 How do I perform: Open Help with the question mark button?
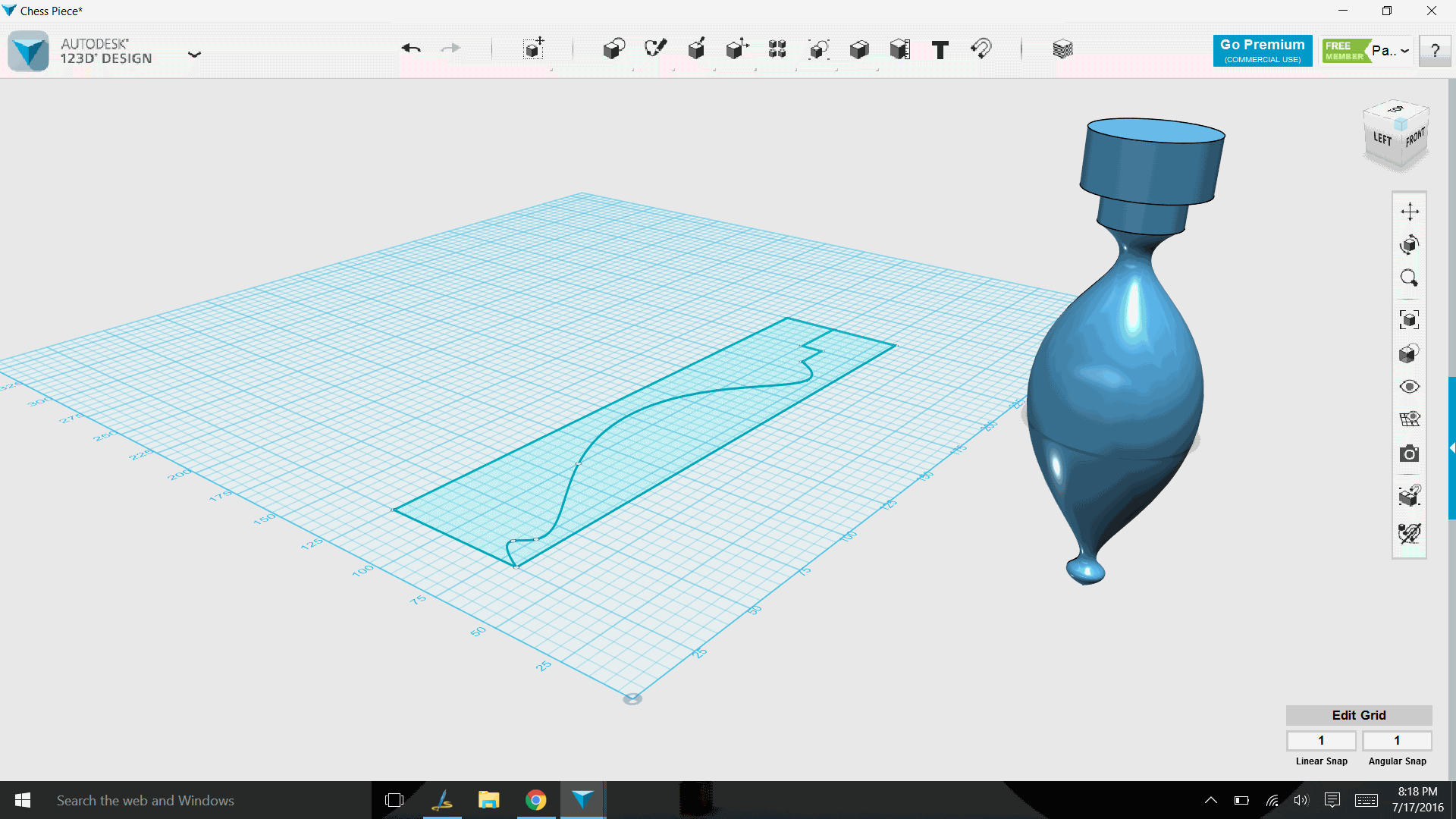(1436, 50)
